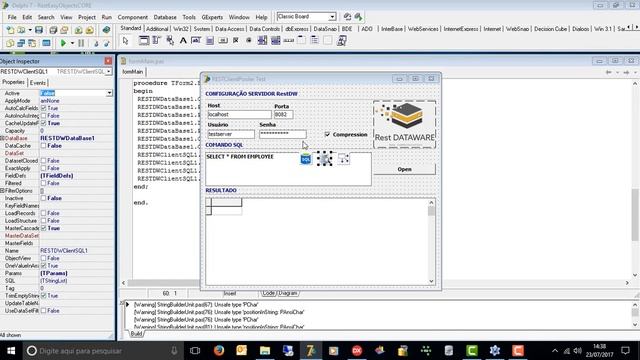The image size is (640, 360).
Task: Open the Run button dropdown arrow
Action: (72, 43)
